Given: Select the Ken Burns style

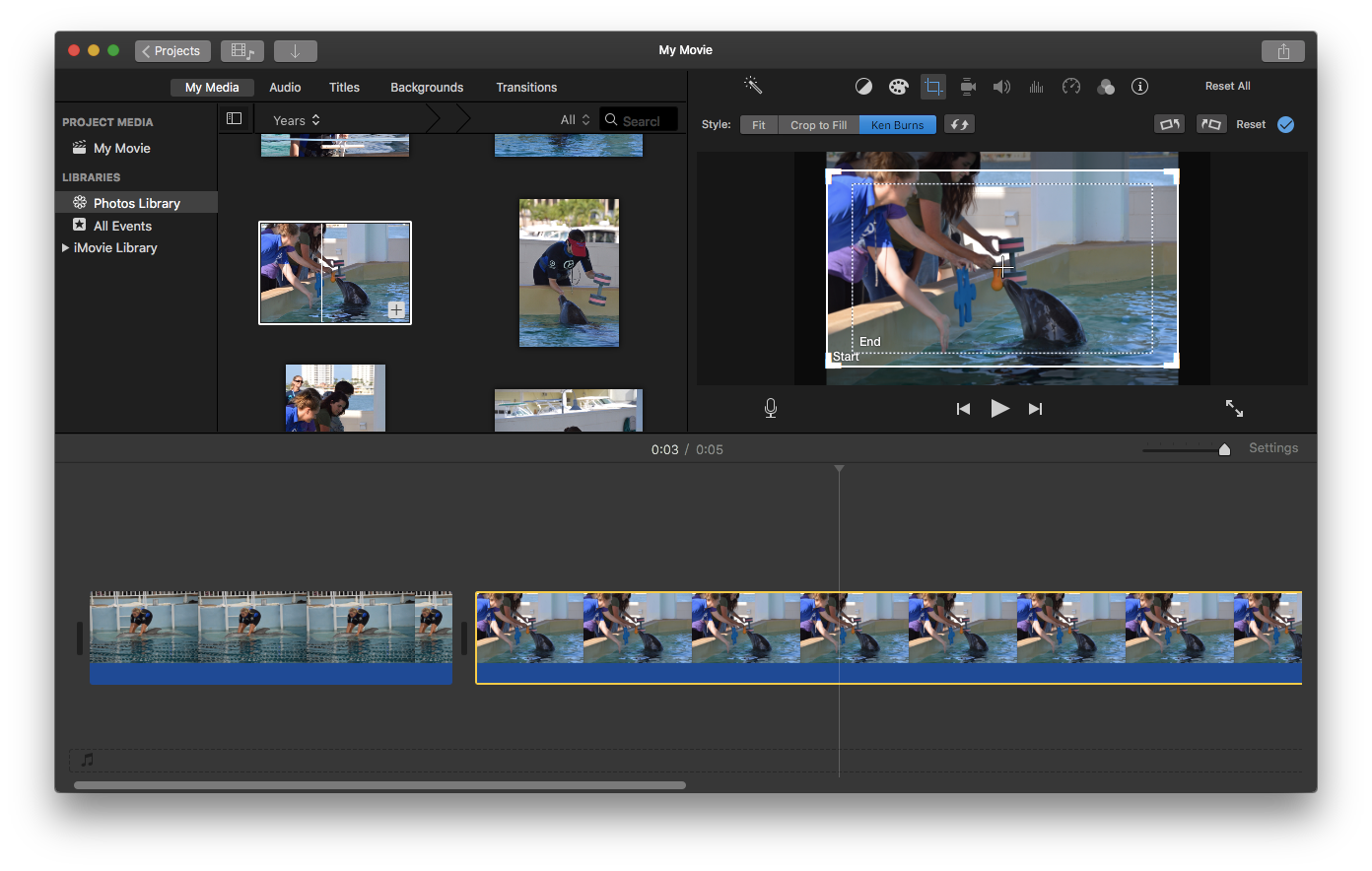Looking at the screenshot, I should (x=897, y=125).
